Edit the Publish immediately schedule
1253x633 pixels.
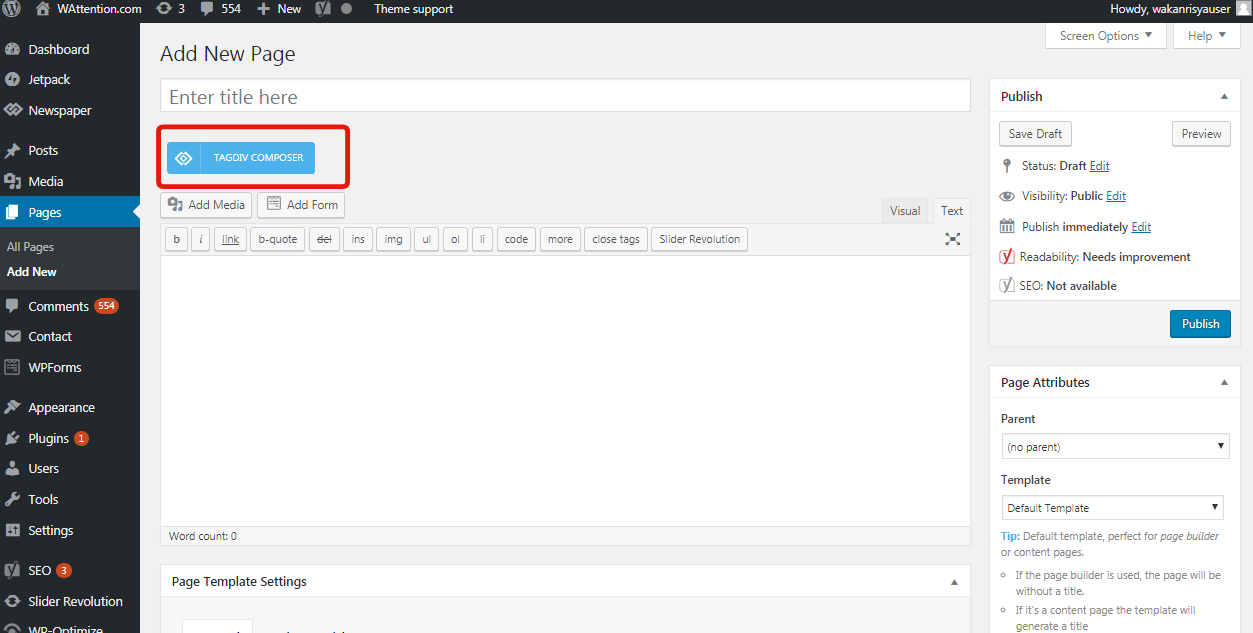(1141, 227)
